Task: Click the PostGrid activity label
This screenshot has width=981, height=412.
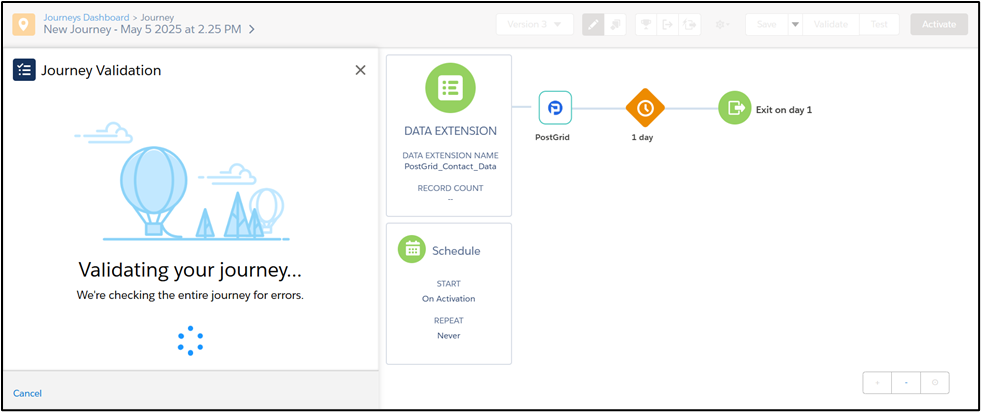Action: (x=552, y=138)
